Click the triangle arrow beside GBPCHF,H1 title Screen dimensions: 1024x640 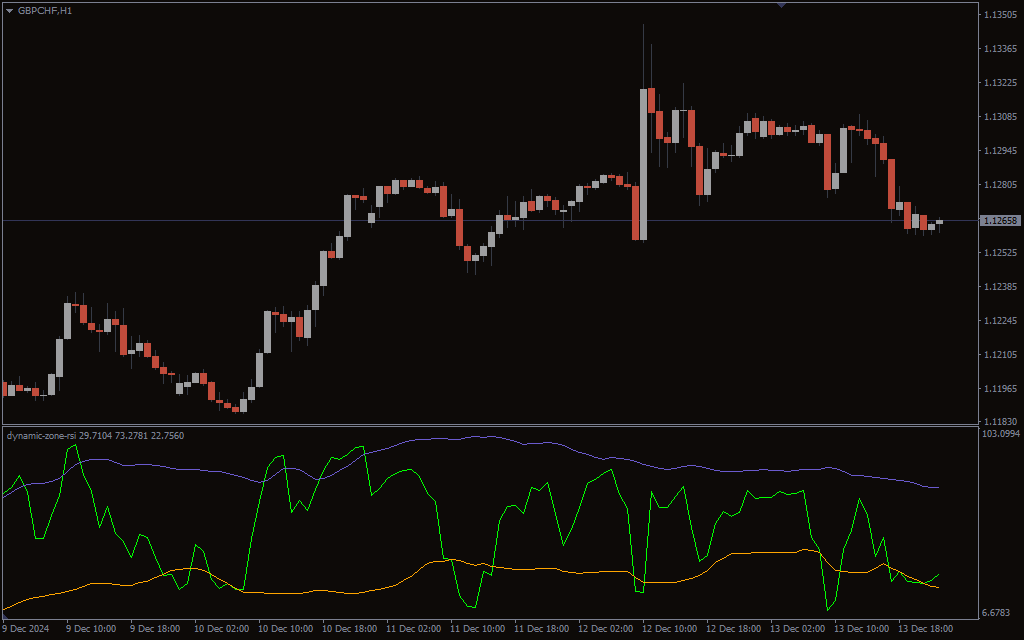[10, 10]
